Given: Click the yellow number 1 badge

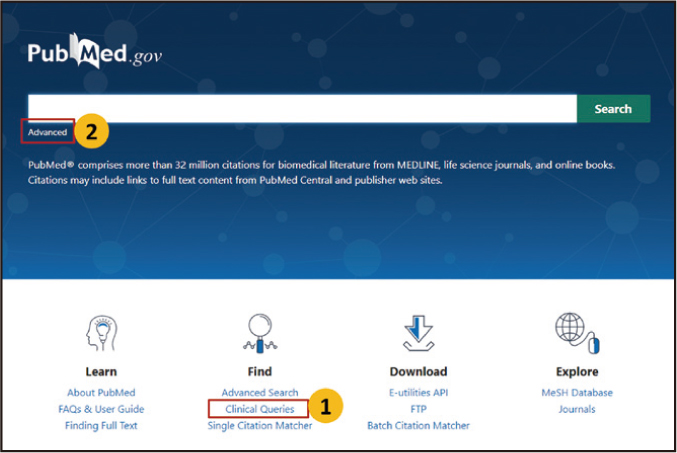Looking at the screenshot, I should click(324, 408).
